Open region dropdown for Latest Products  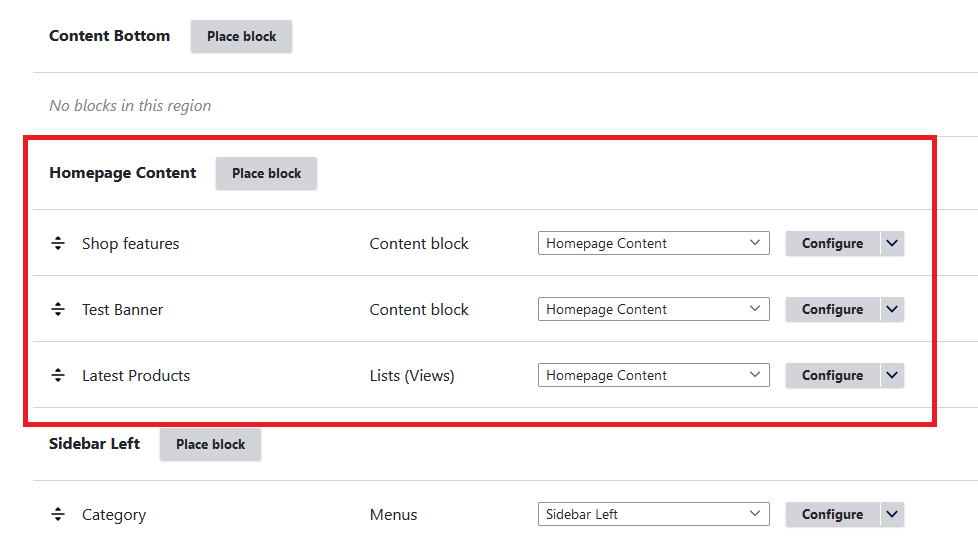click(653, 376)
